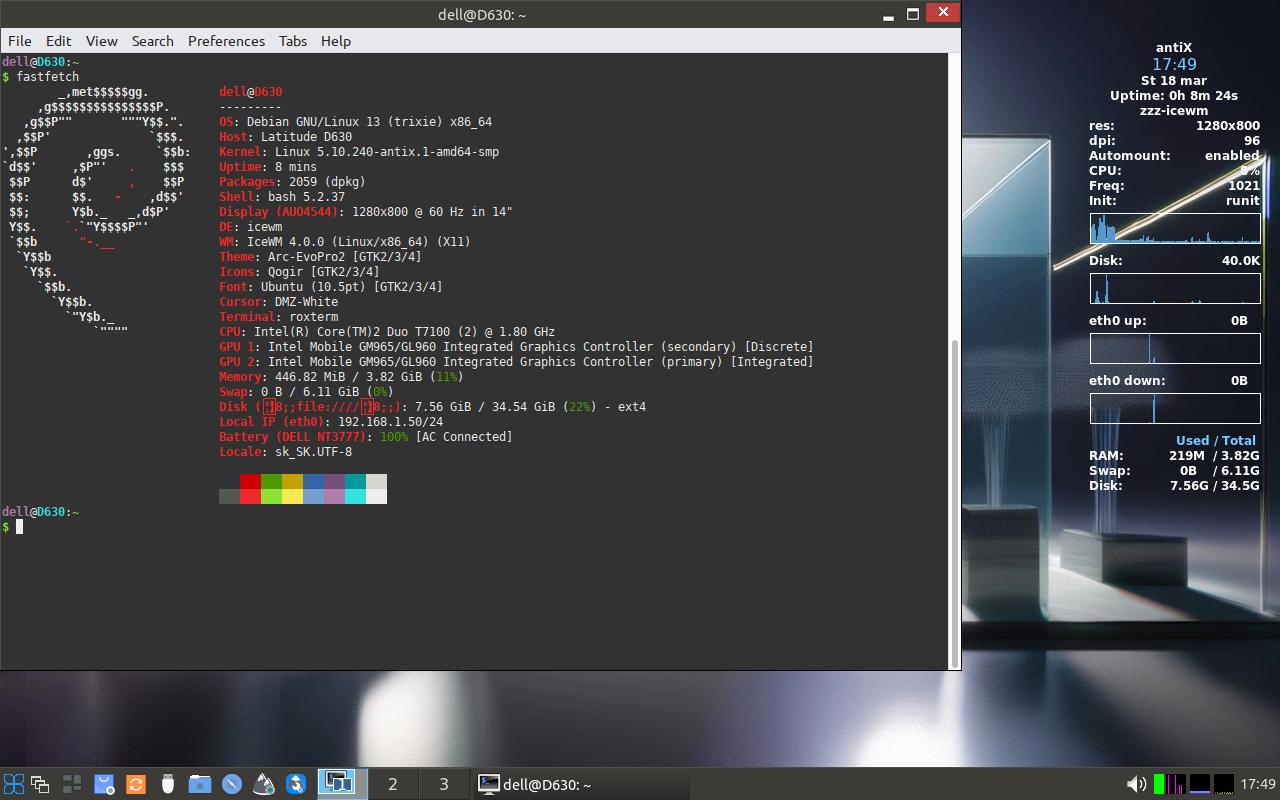Image resolution: width=1280 pixels, height=800 pixels.
Task: Click the CPU usage graph in conky
Action: click(1175, 229)
